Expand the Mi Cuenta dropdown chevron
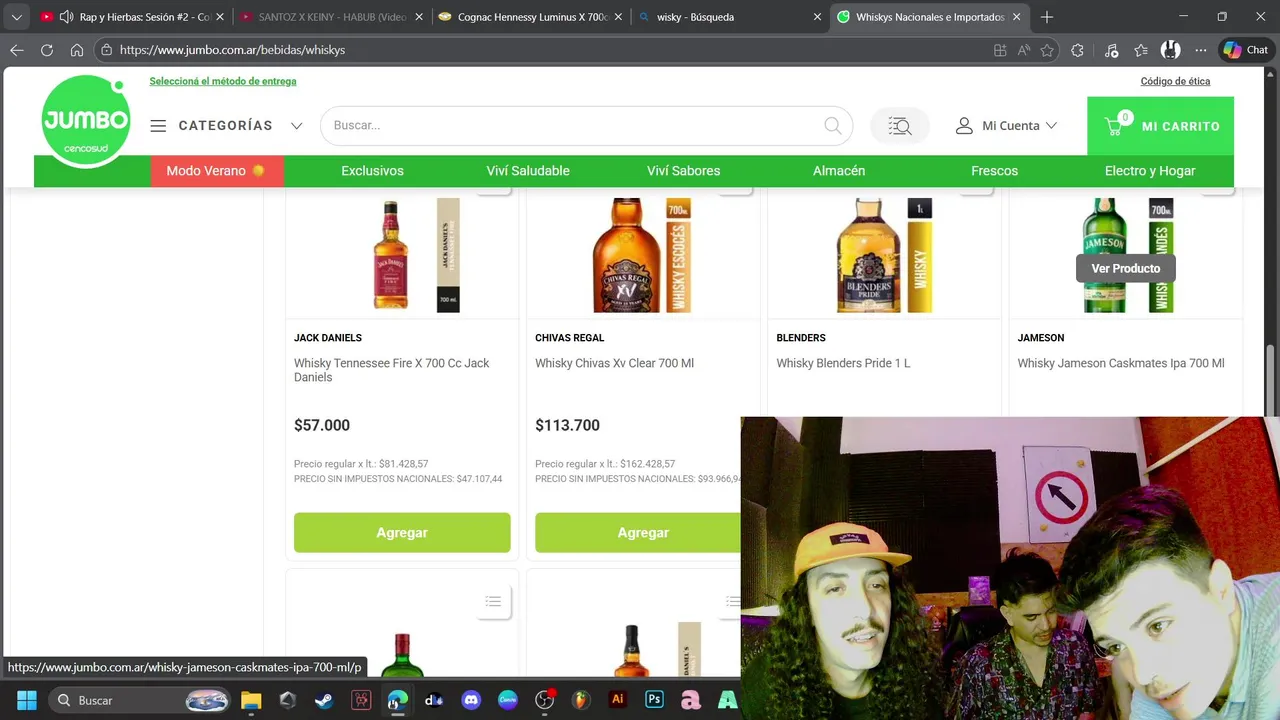Screen dimensions: 1280x720 (1051, 126)
